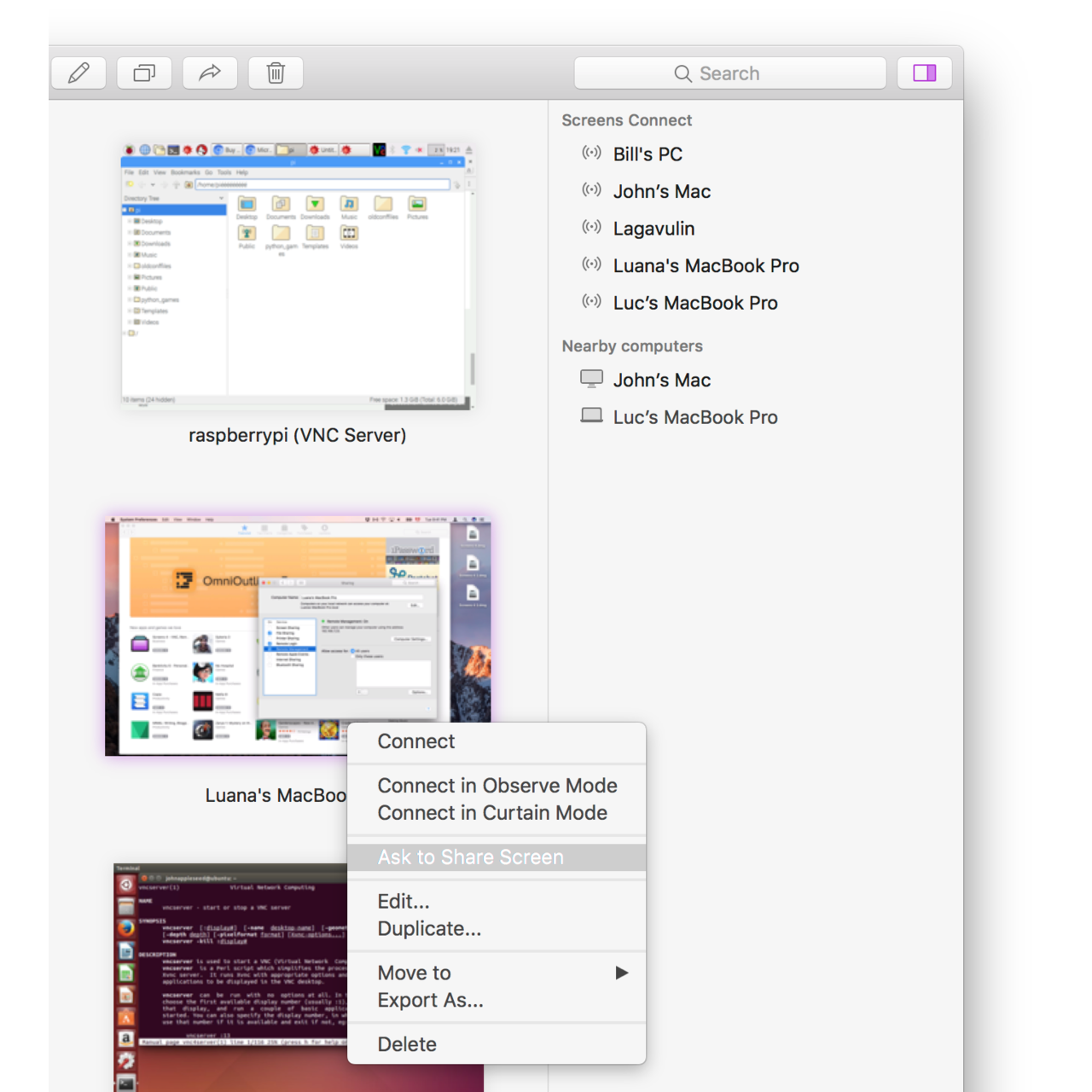Click the Trash icon in the toolbar
The width and height of the screenshot is (1092, 1092).
(275, 73)
